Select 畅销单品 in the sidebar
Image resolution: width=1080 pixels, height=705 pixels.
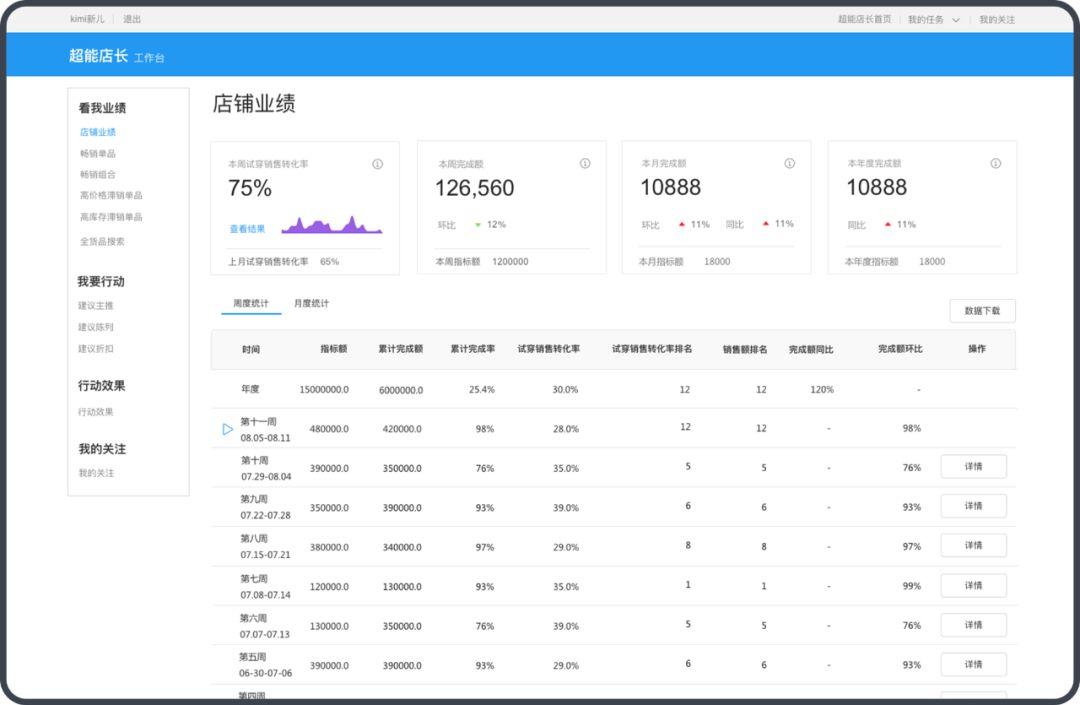coord(99,153)
